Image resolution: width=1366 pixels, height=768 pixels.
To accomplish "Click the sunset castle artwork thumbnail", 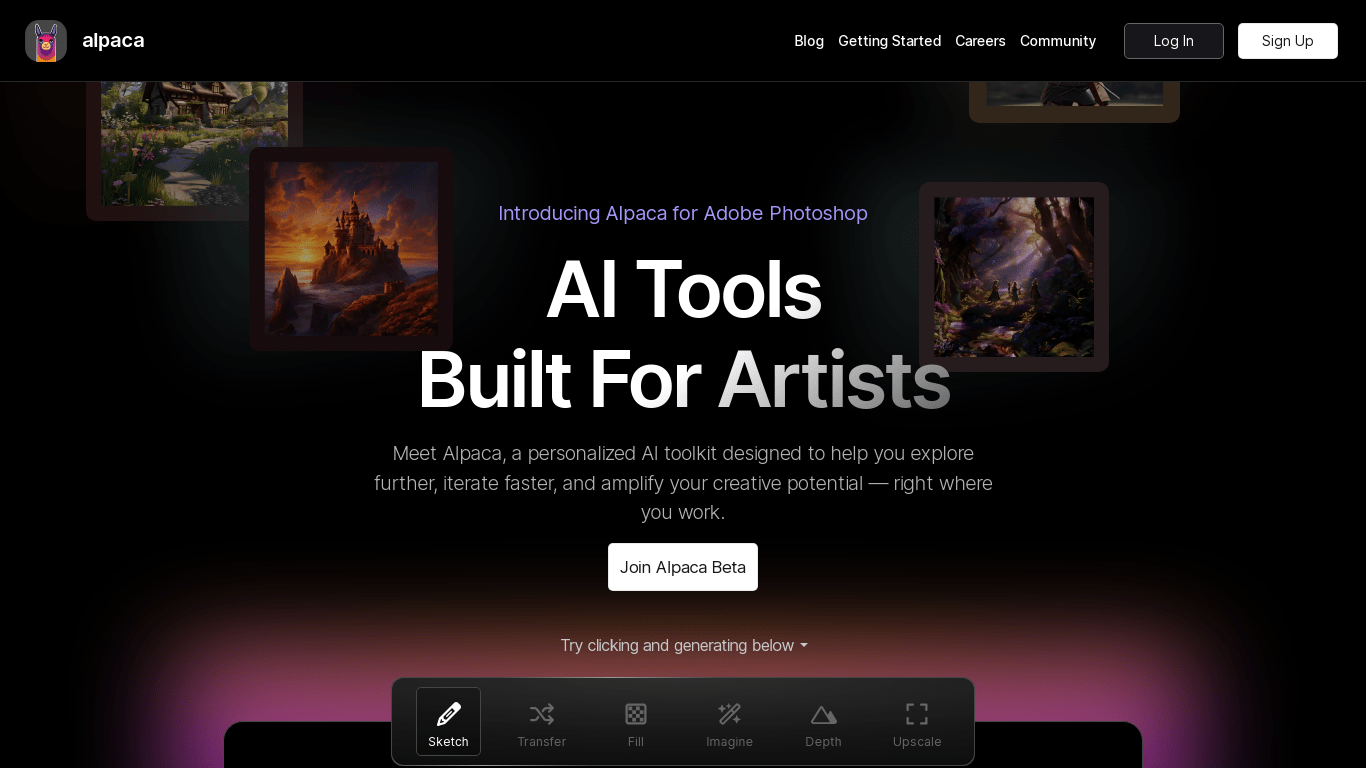I will pos(351,249).
